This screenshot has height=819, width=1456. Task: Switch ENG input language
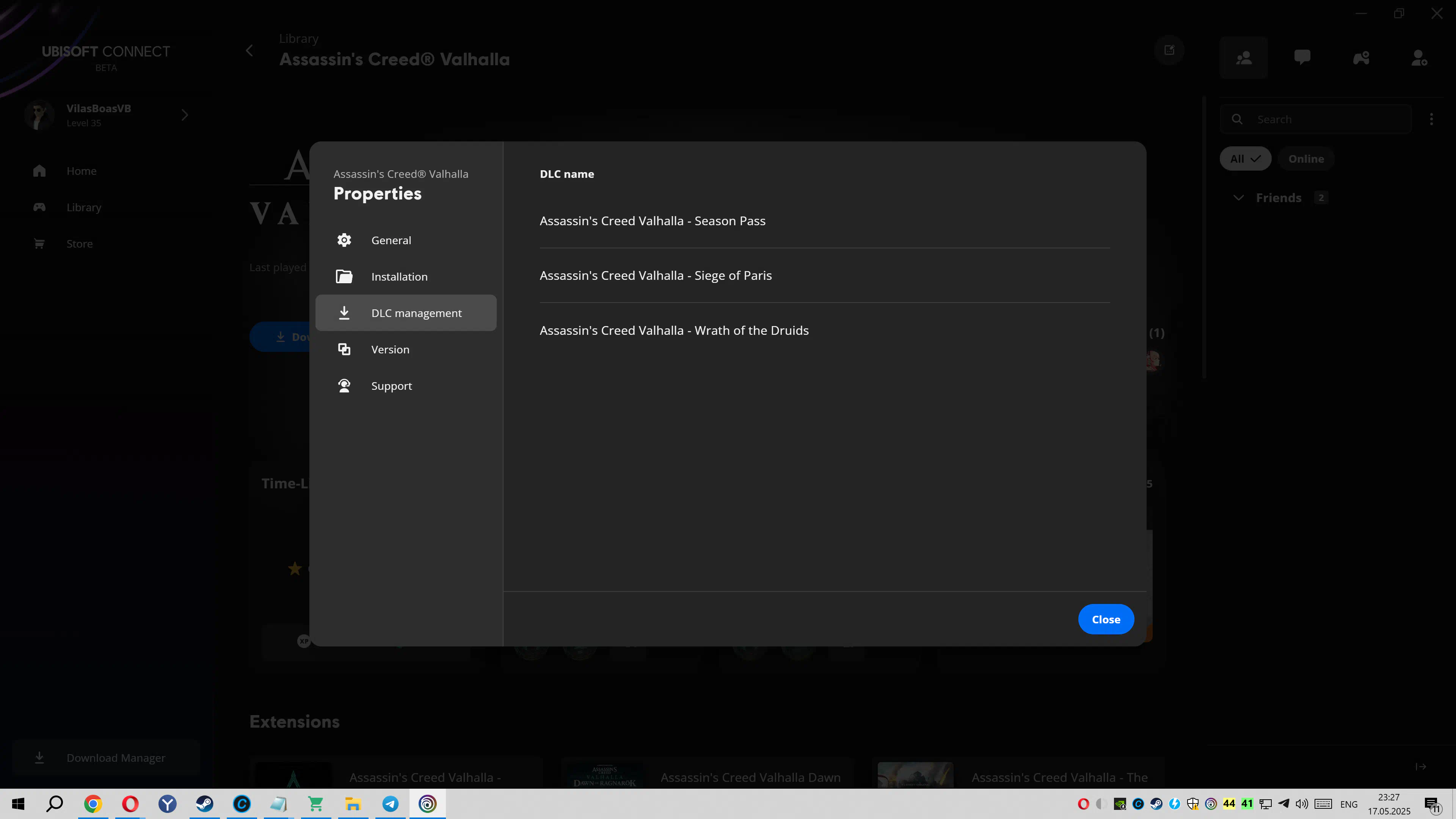coord(1349,804)
